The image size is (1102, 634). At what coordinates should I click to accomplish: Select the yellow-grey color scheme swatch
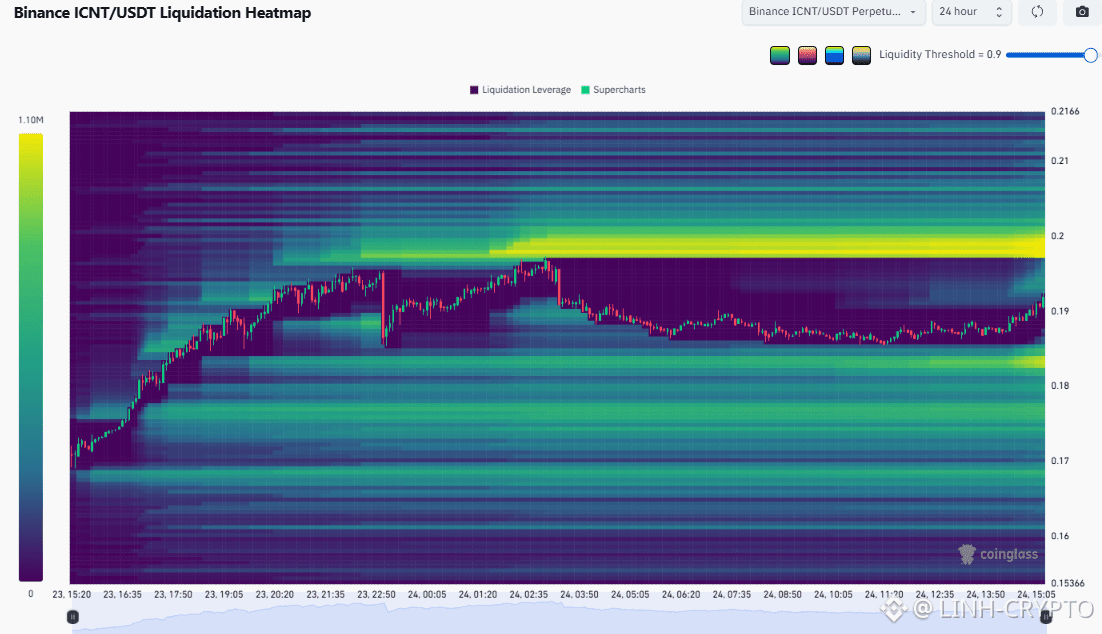[862, 55]
